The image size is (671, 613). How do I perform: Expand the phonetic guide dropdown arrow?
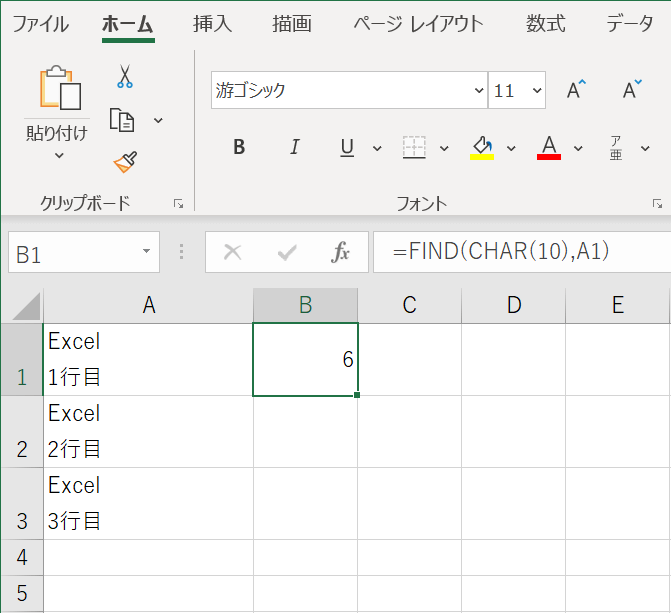pyautogui.click(x=645, y=149)
